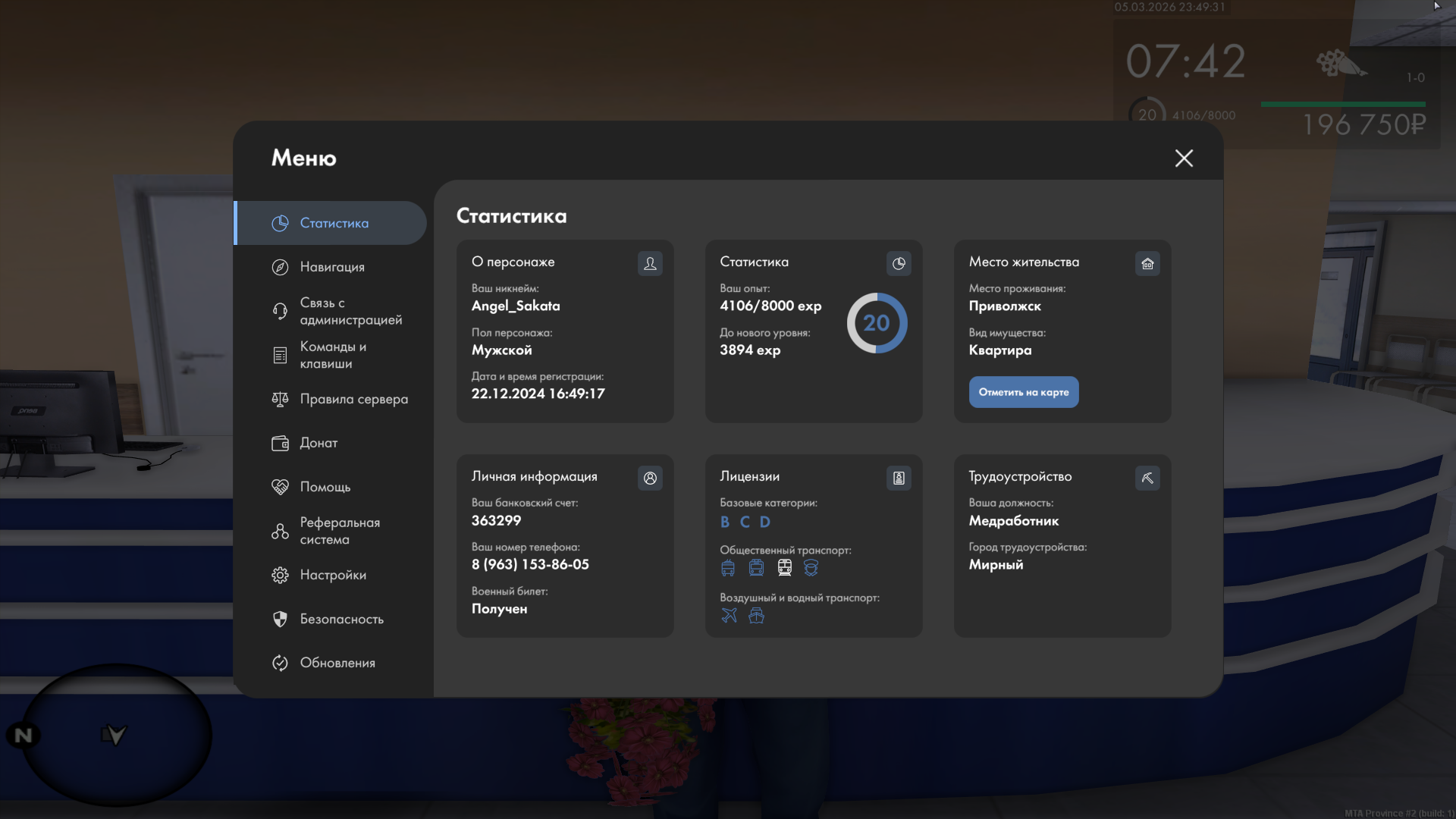The width and height of the screenshot is (1456, 819).
Task: Click the license document icon in Лицензии card
Action: coord(899,478)
